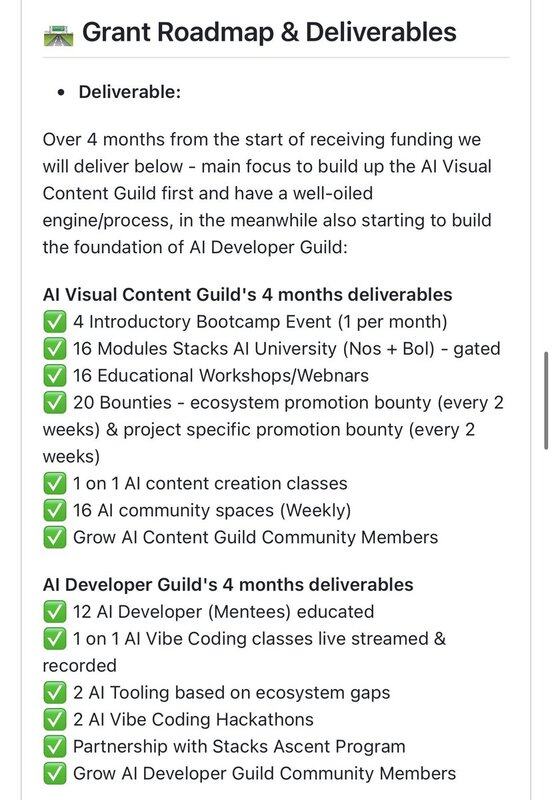Click checkmark beside Grow AI Content Guild Community Members

pyautogui.click(x=55, y=538)
